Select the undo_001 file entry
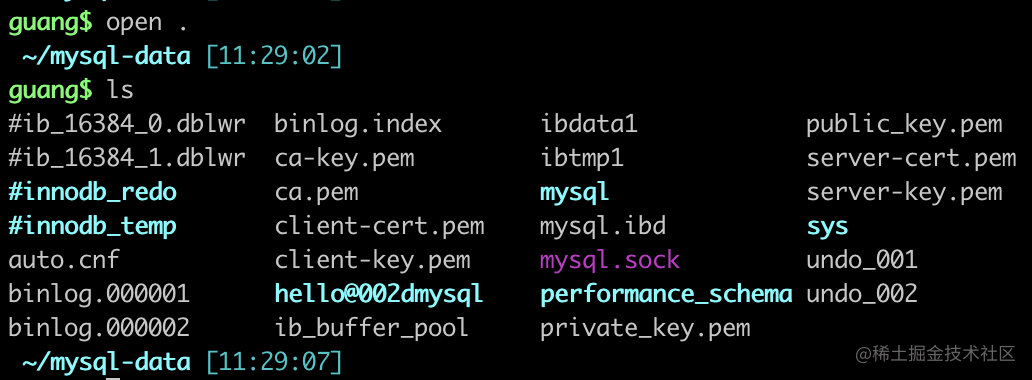Image resolution: width=1032 pixels, height=380 pixels. pyautogui.click(x=862, y=260)
